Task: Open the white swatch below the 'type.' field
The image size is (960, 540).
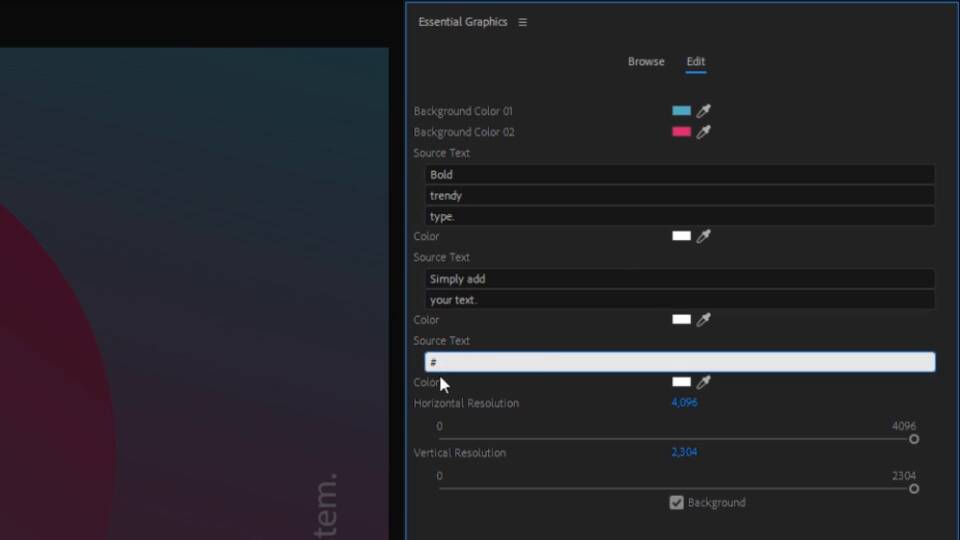Action: [681, 236]
